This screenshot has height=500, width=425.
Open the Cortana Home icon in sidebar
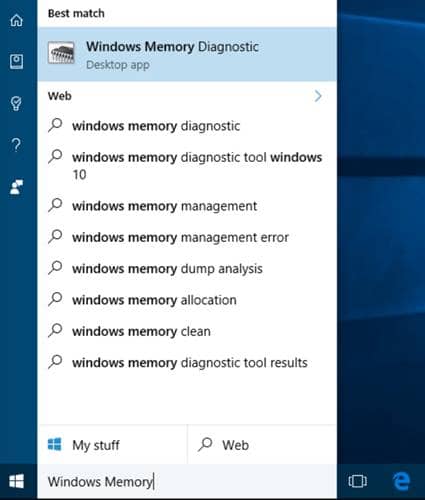point(16,20)
